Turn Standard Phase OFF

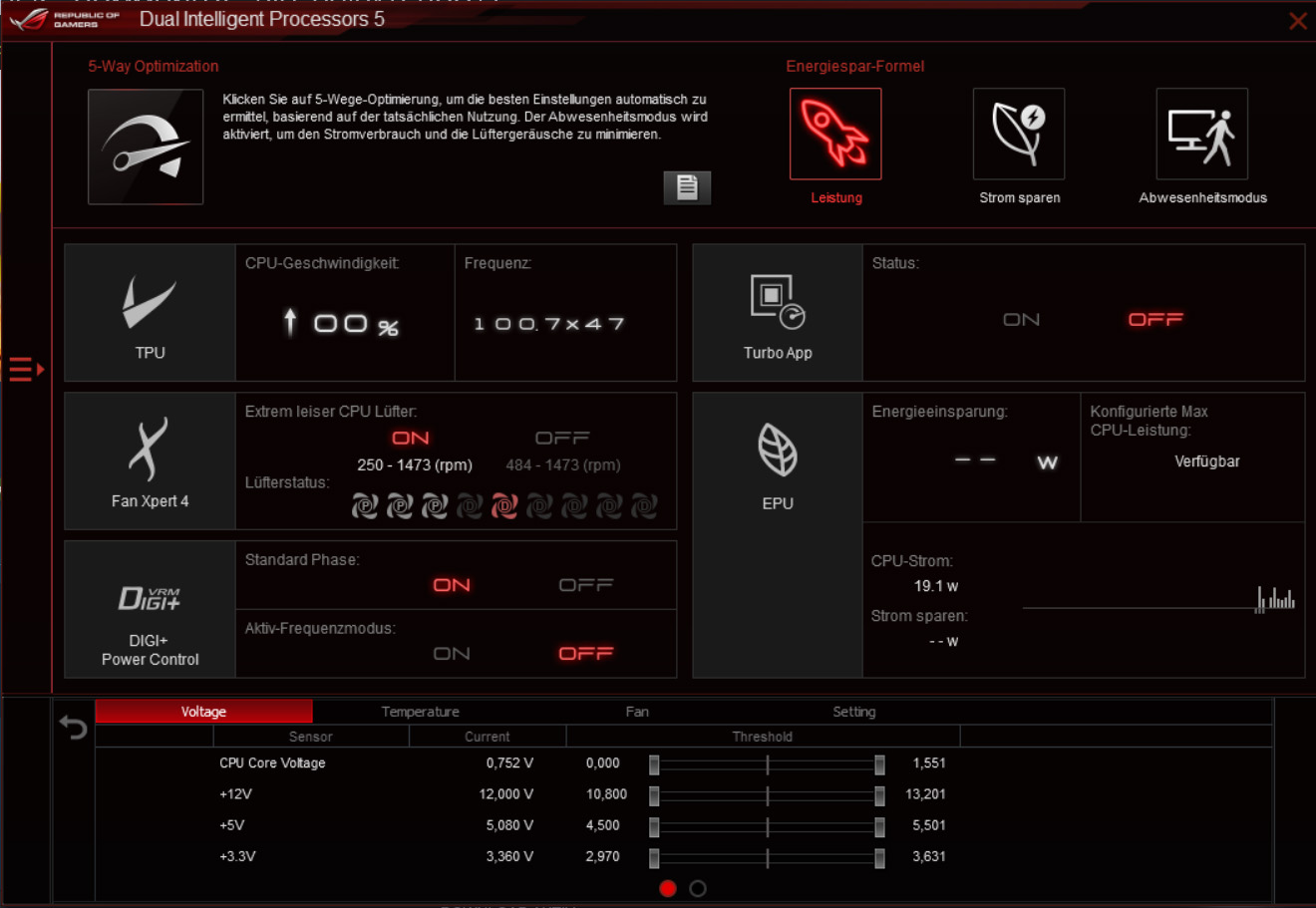click(x=586, y=585)
